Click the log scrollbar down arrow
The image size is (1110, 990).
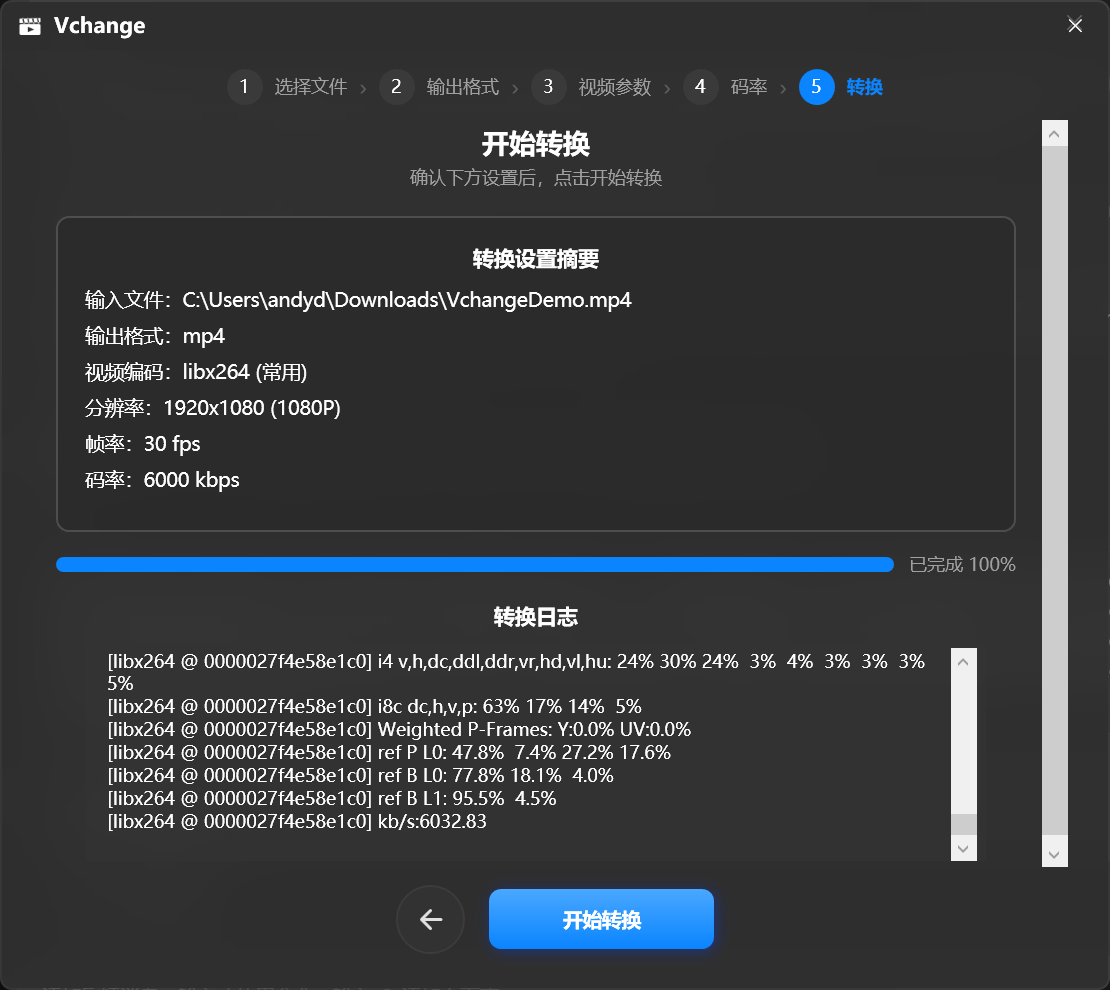pos(963,848)
